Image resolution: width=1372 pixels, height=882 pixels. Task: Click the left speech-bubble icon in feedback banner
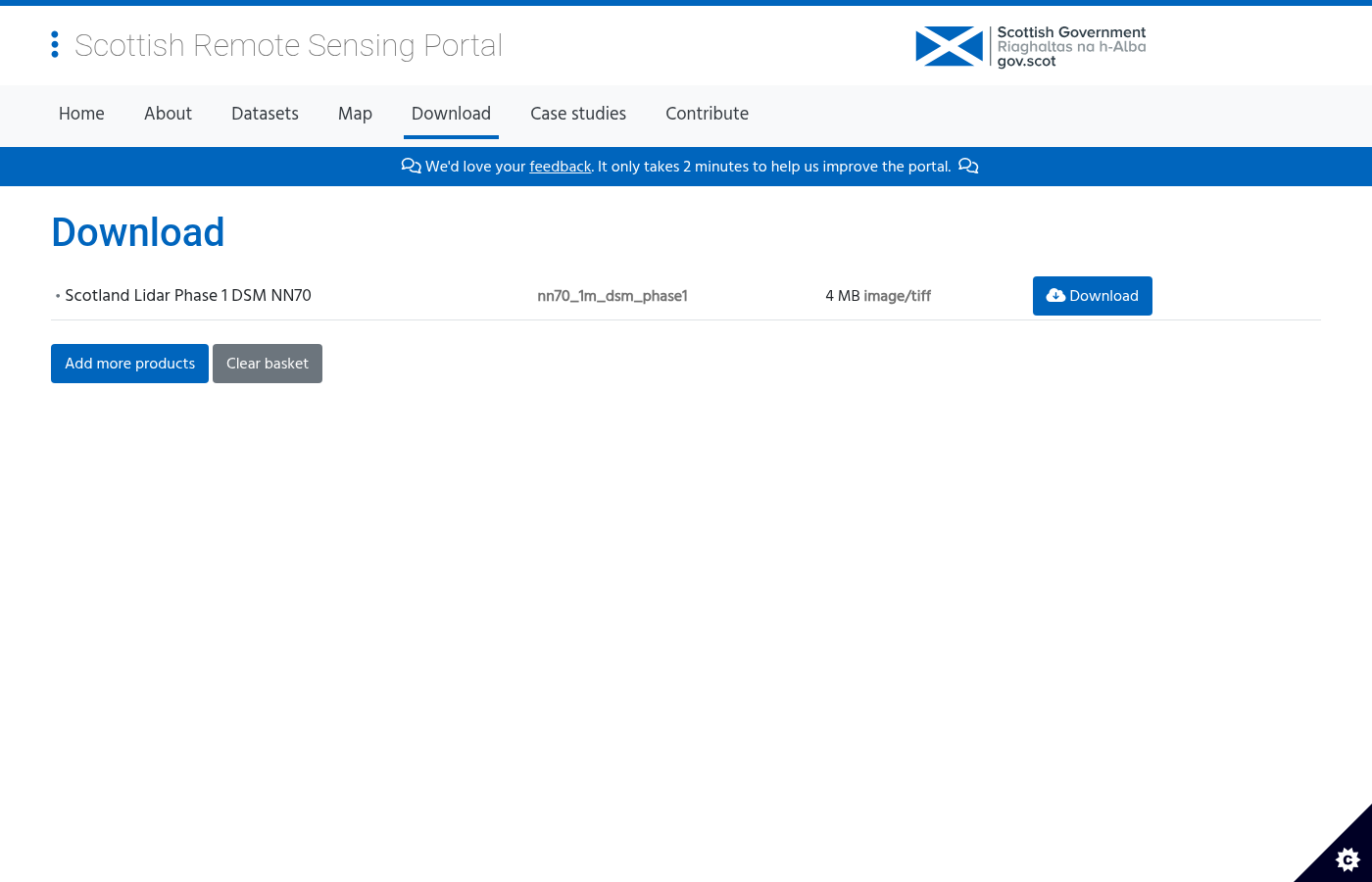click(x=411, y=166)
